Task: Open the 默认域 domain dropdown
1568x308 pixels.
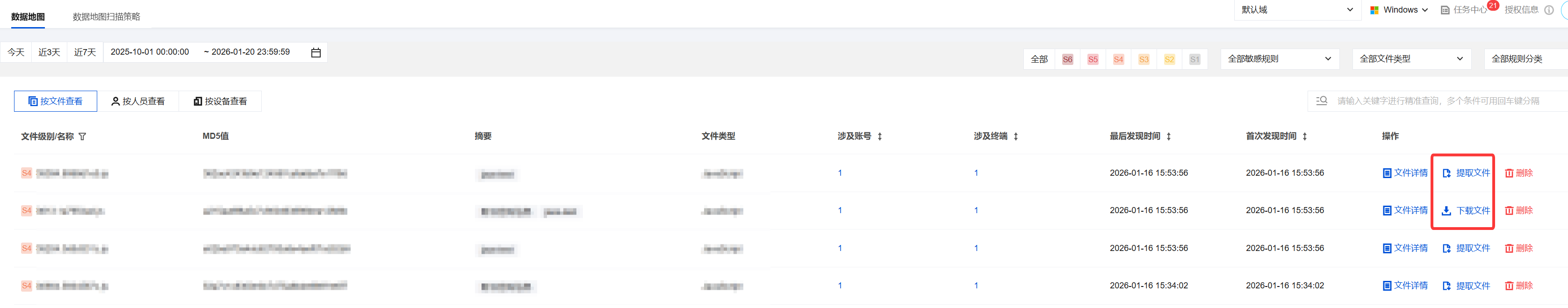Action: [x=1296, y=10]
